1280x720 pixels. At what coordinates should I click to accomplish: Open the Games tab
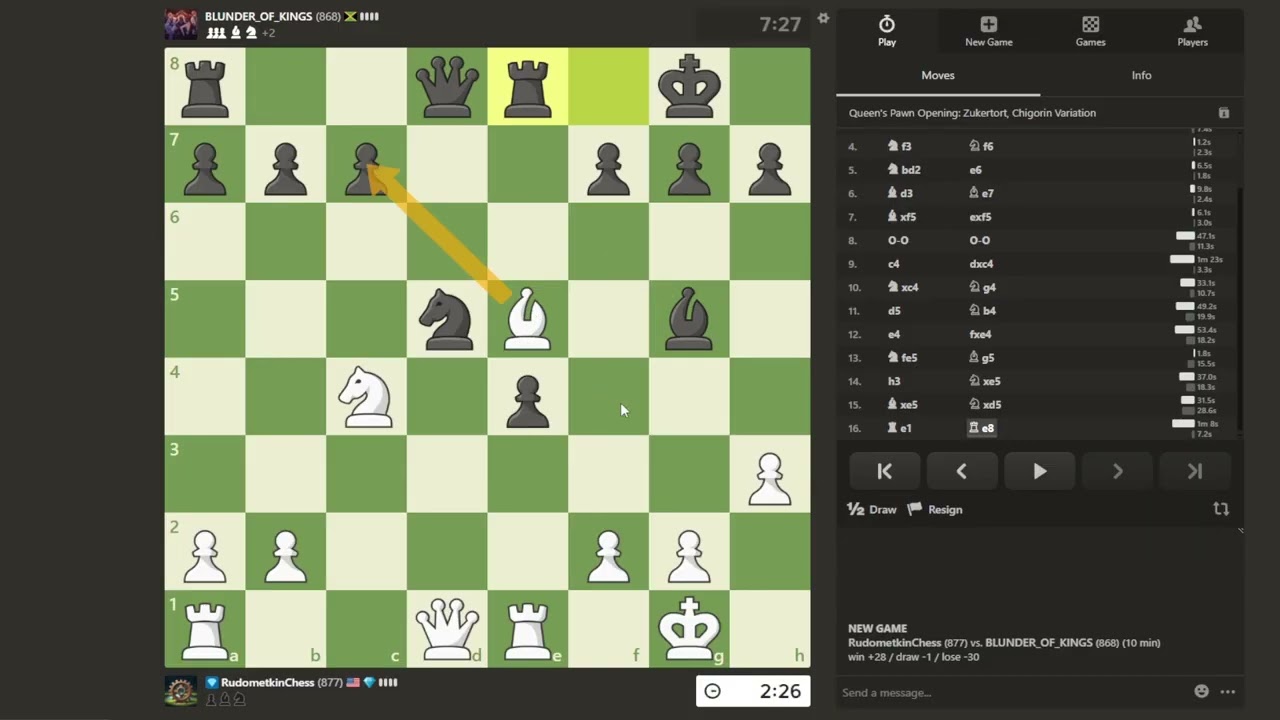point(1090,31)
